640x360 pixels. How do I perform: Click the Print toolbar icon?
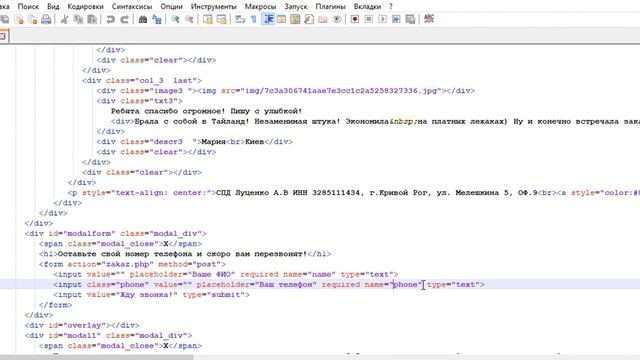pos(46,19)
